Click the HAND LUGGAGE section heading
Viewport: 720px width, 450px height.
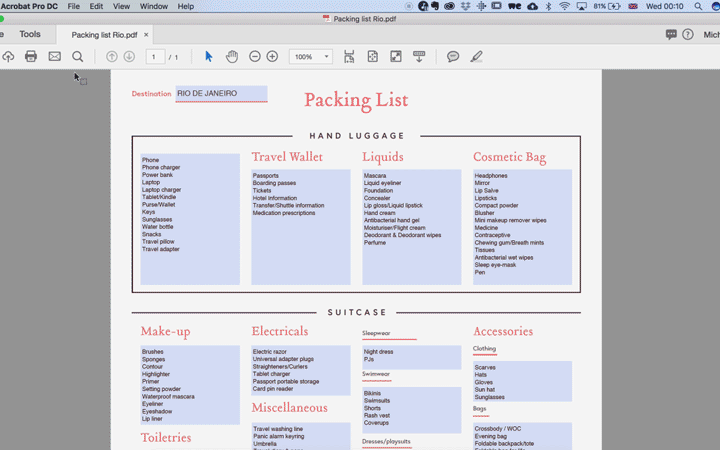pyautogui.click(x=357, y=136)
